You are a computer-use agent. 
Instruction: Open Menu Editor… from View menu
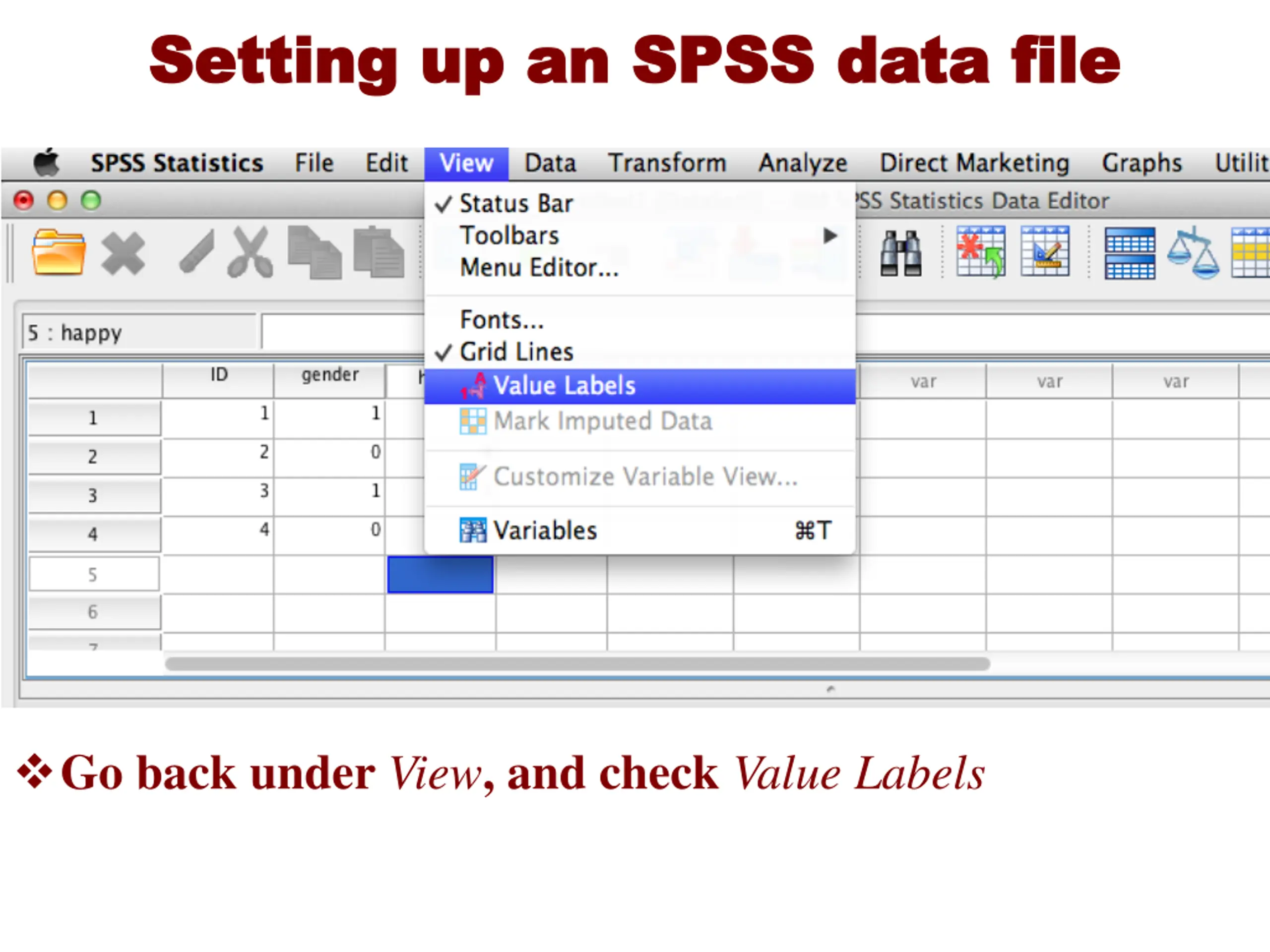pyautogui.click(x=639, y=268)
